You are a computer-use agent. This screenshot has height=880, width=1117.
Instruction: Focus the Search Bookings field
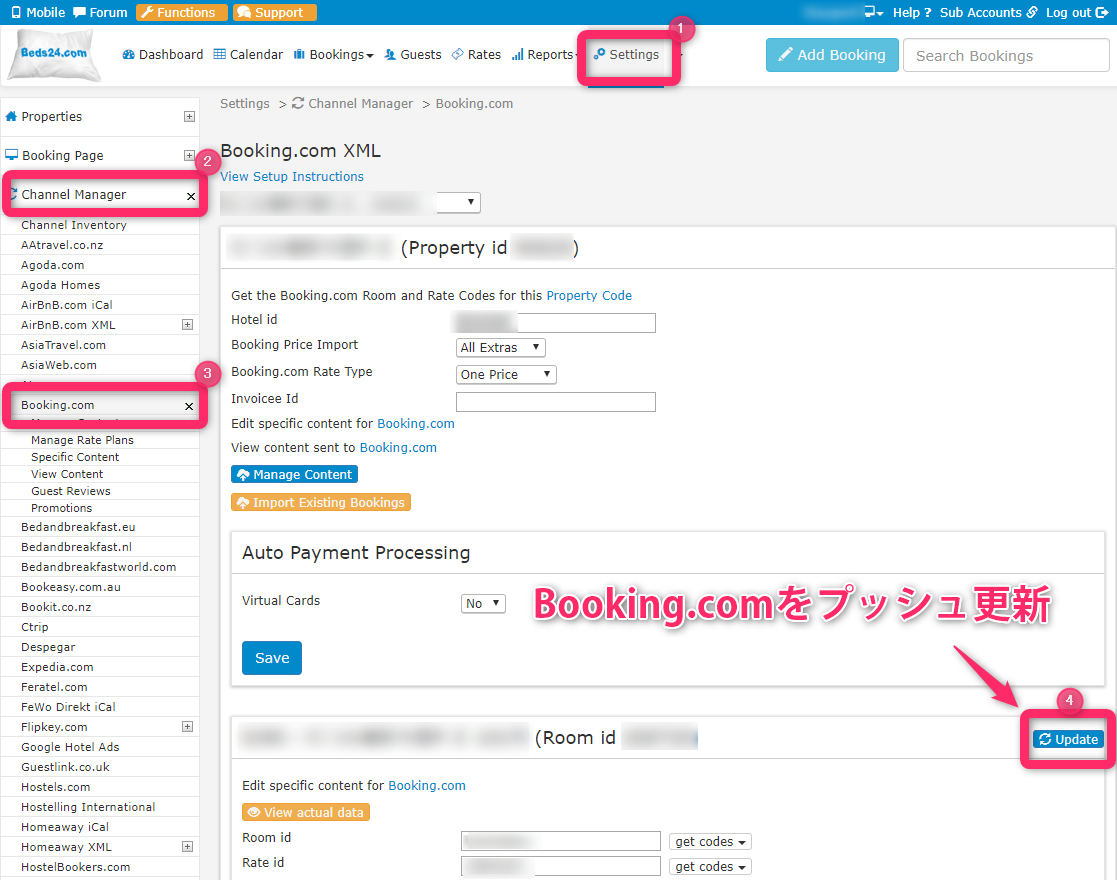1006,56
